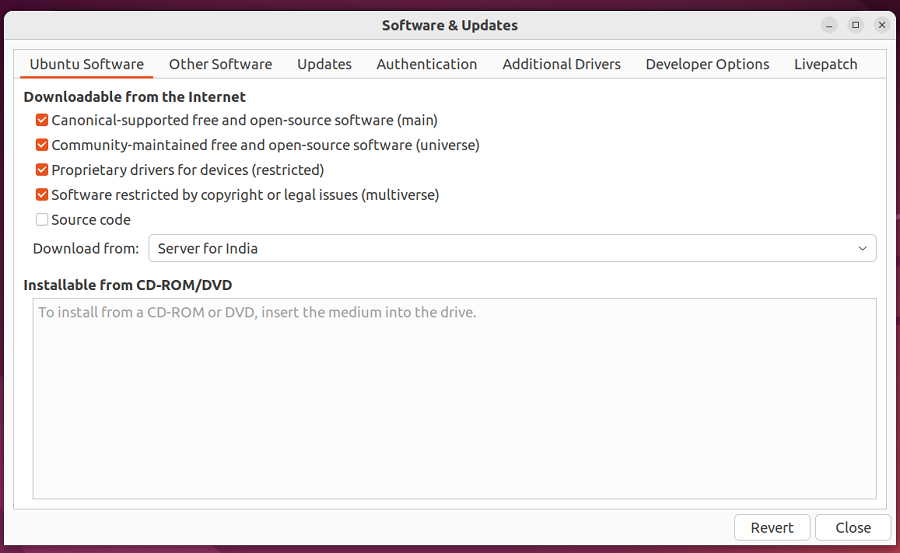900x553 pixels.
Task: Toggle Community-maintained software (universe) checkbox
Action: [42, 145]
